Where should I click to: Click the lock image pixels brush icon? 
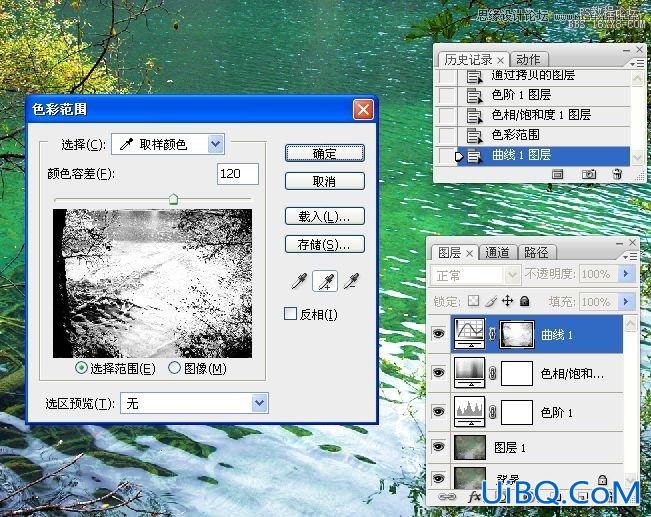(x=491, y=301)
